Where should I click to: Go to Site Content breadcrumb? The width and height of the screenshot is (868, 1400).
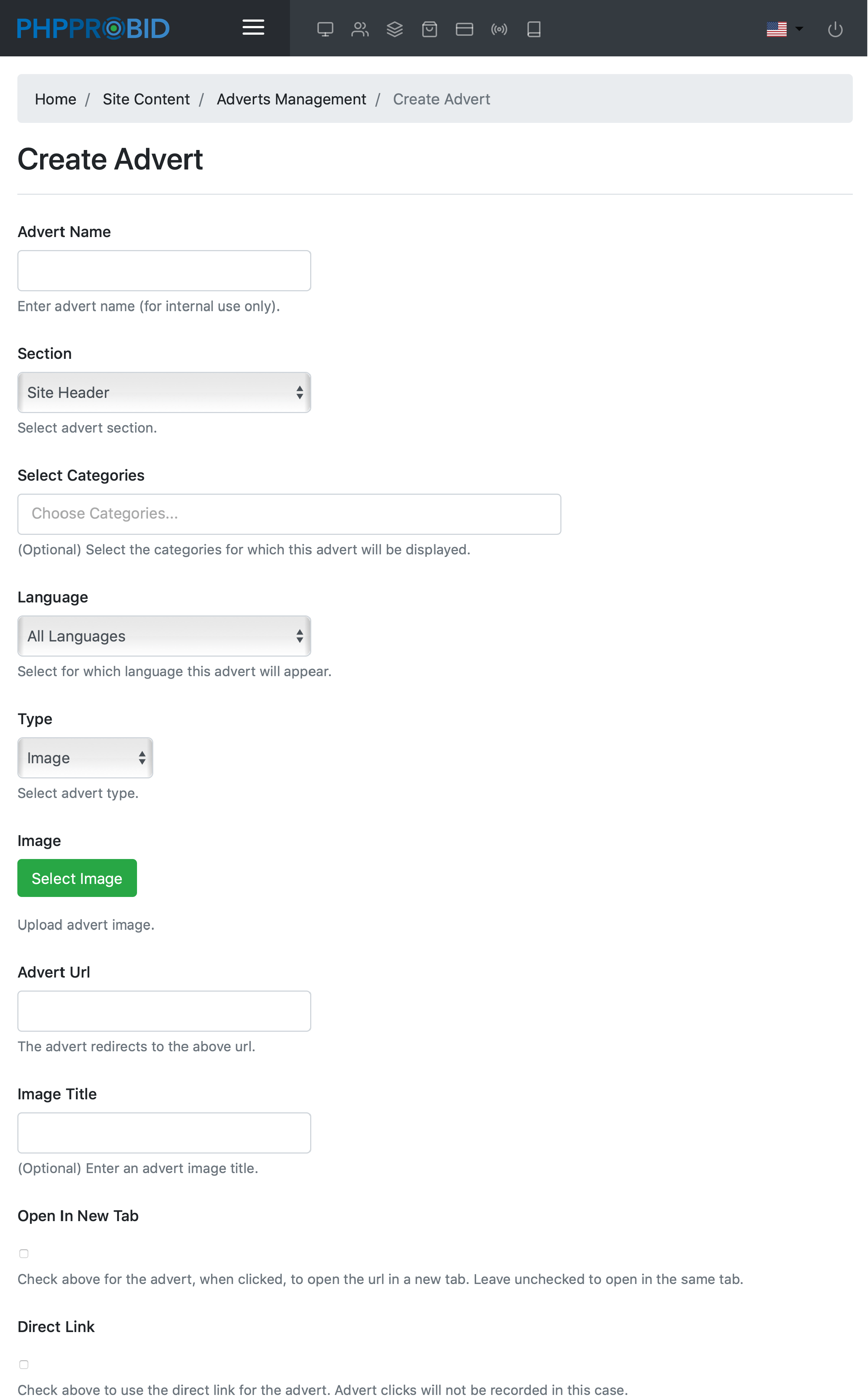[146, 99]
